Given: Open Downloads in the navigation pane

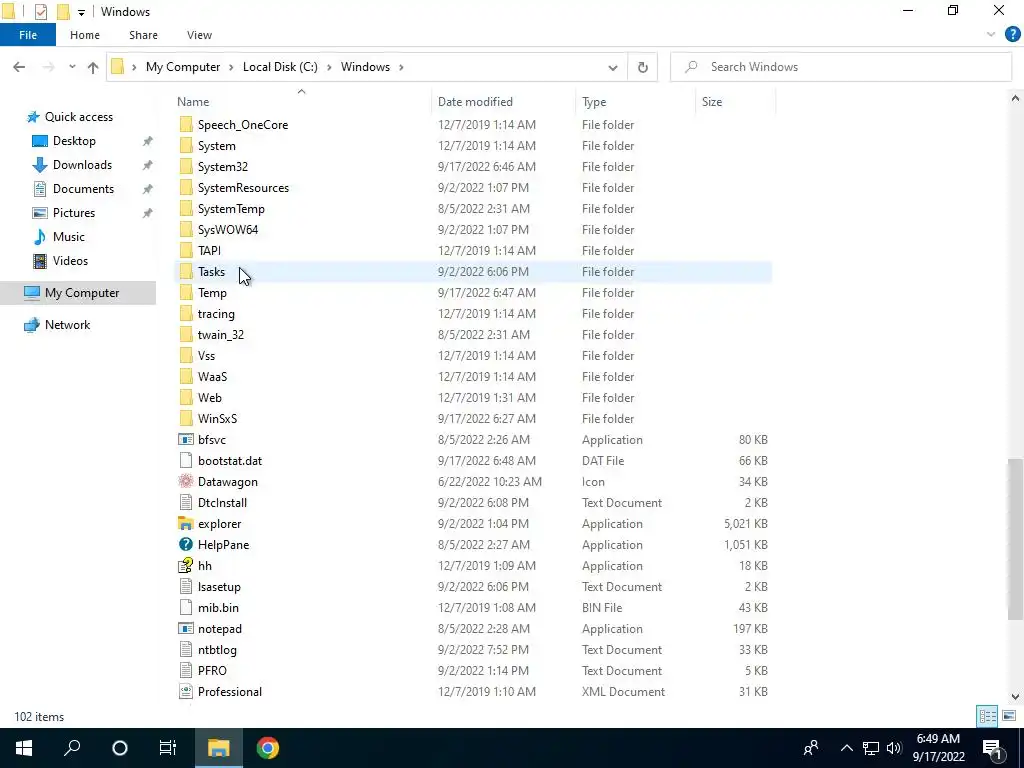Looking at the screenshot, I should pos(82,165).
